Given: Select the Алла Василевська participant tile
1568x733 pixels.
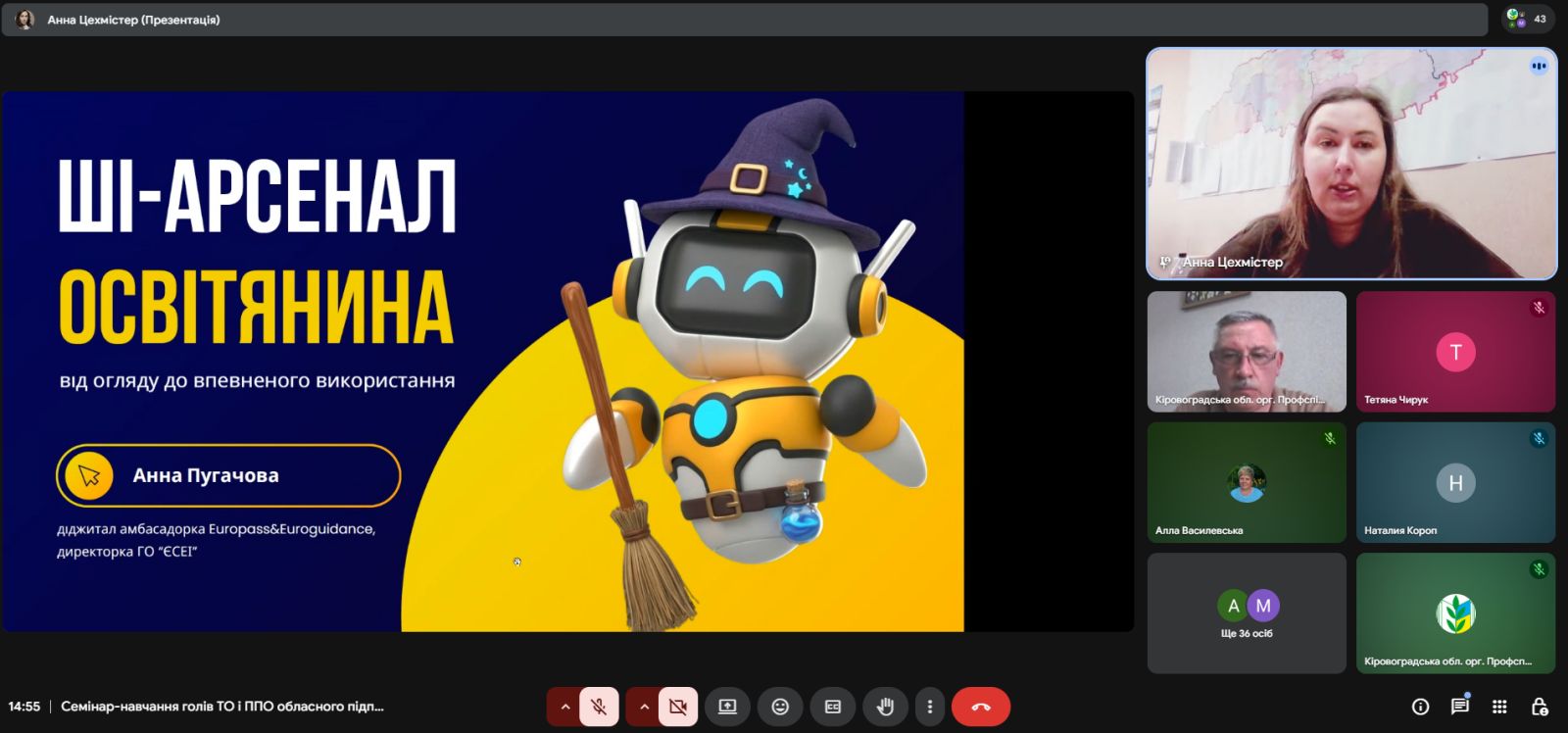Looking at the screenshot, I should [1247, 482].
